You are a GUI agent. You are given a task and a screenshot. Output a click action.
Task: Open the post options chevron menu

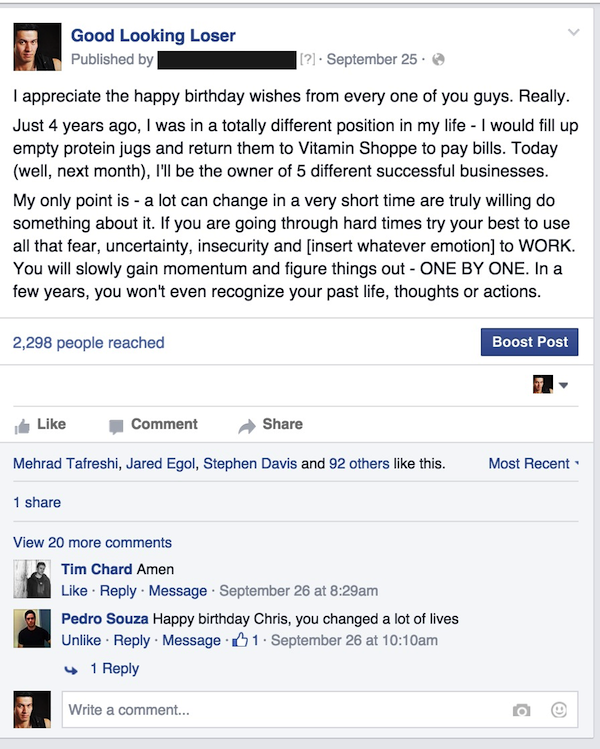click(573, 32)
